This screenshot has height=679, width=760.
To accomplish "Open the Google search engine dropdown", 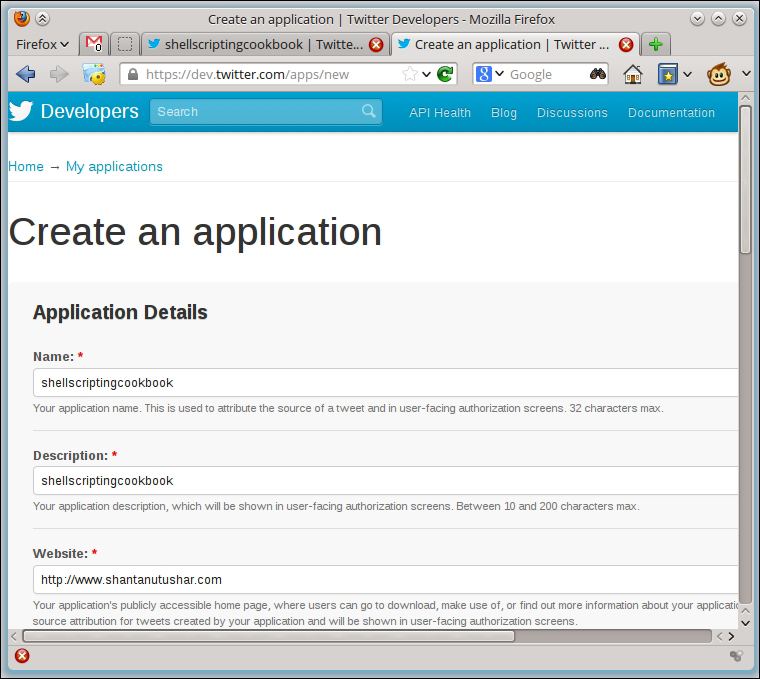I will 490,74.
